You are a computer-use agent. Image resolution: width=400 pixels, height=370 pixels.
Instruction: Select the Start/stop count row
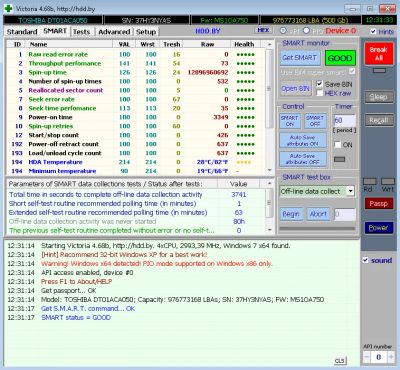point(136,135)
